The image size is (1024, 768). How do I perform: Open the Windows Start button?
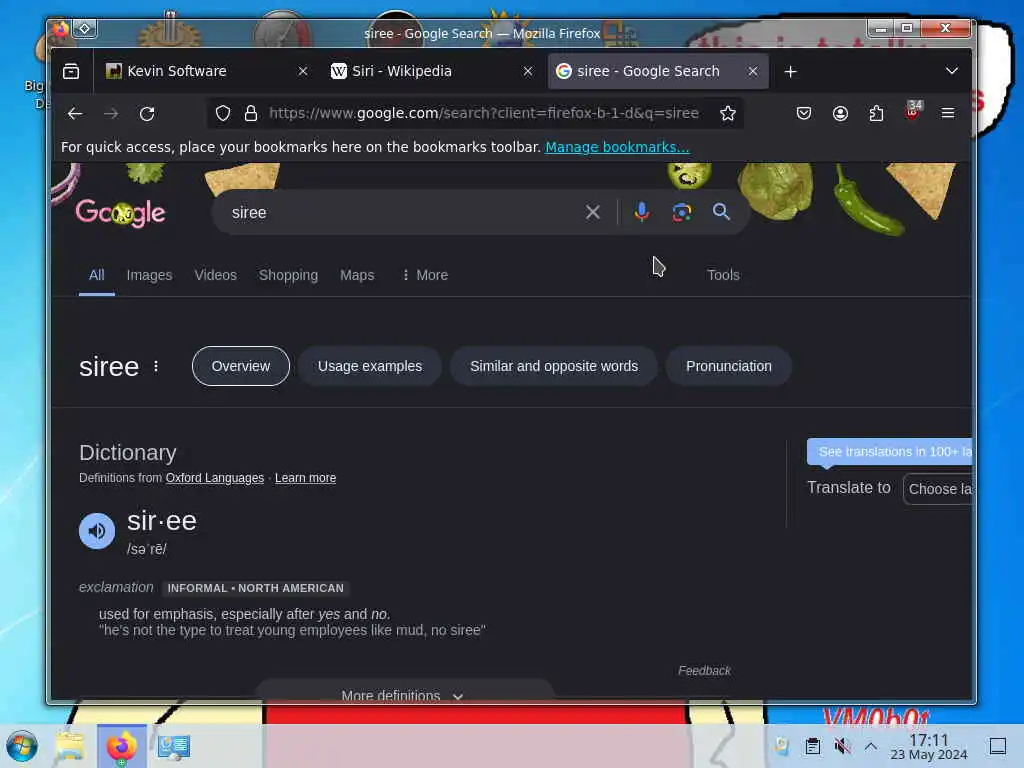coord(22,746)
